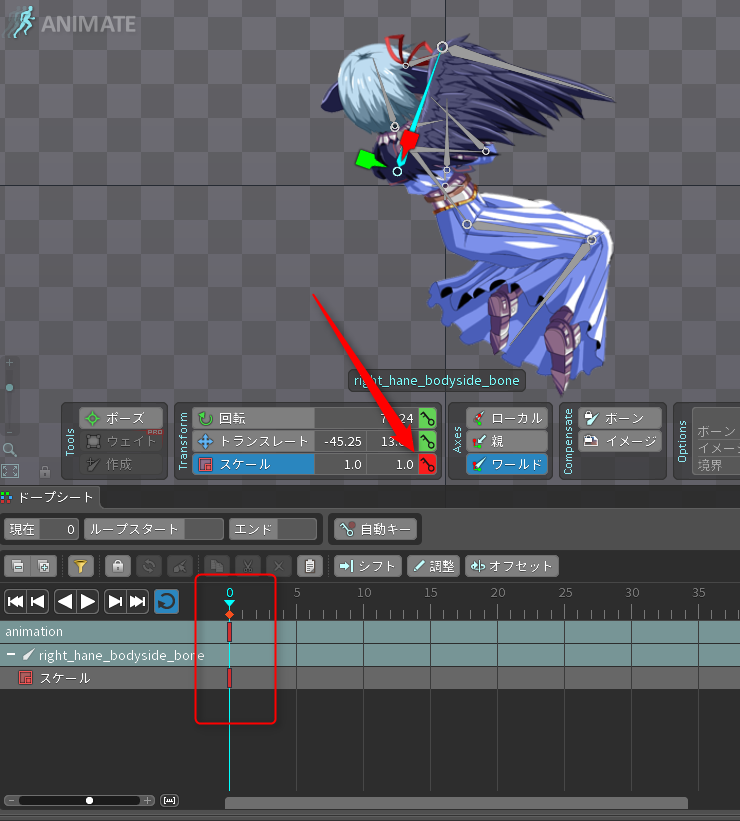The image size is (740, 821).
Task: Click the 調整 (Adjust) button
Action: 434,566
